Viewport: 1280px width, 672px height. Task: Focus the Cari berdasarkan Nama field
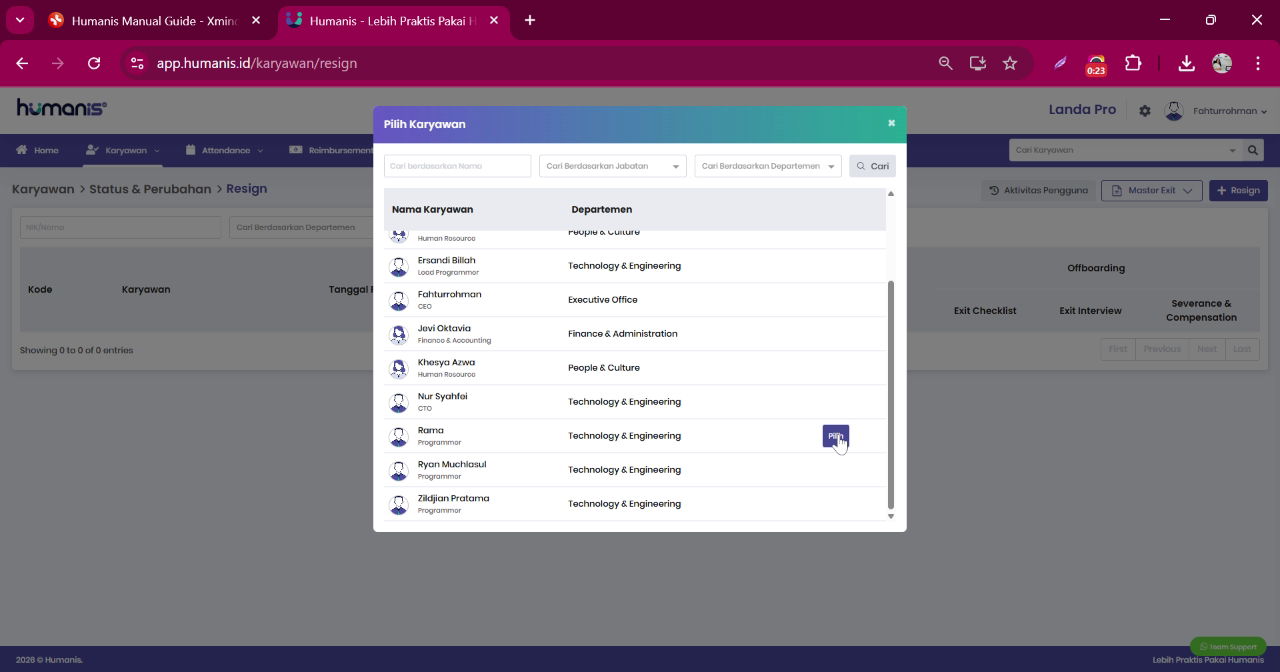tap(457, 166)
